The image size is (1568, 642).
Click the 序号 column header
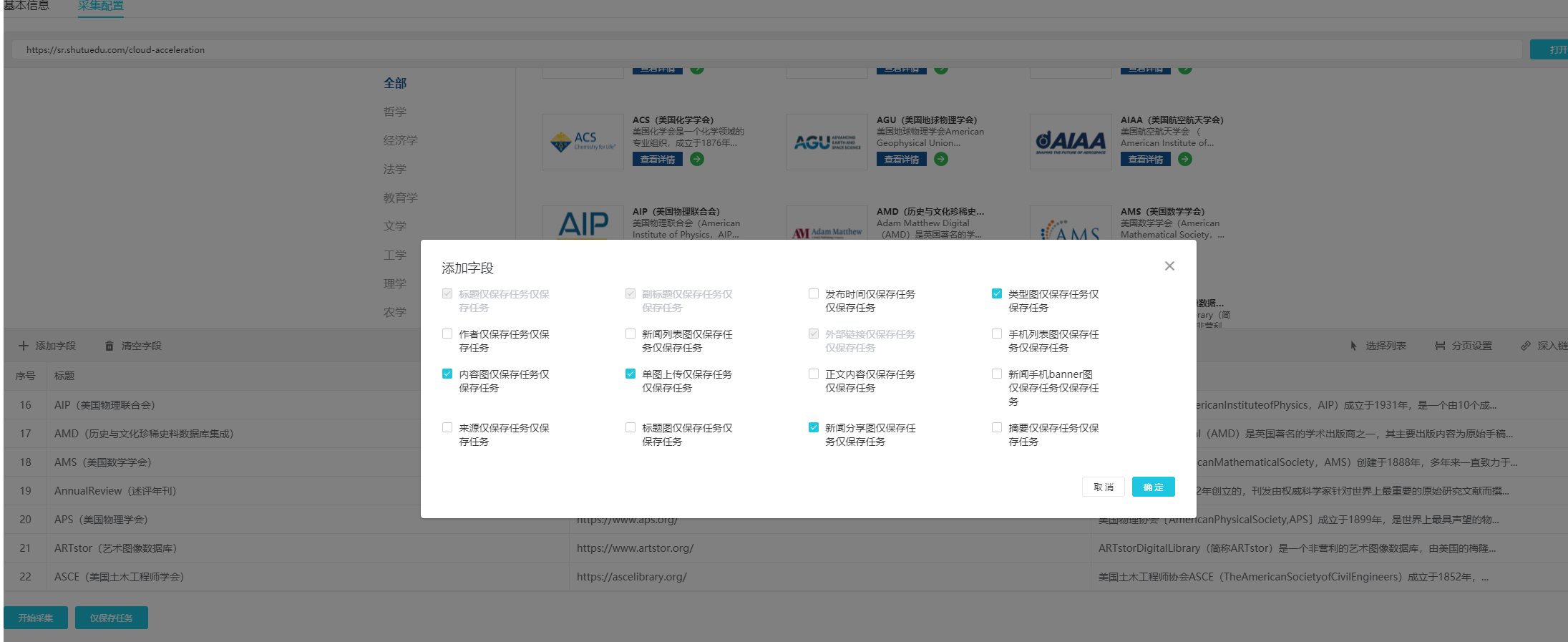pos(25,376)
